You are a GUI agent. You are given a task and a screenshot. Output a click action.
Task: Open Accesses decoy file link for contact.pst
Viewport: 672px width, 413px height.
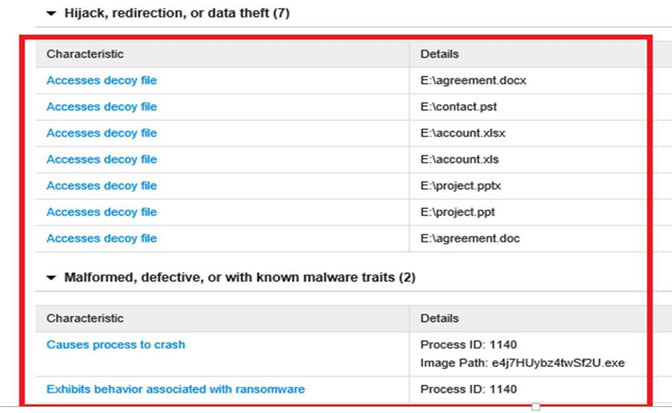pyautogui.click(x=101, y=107)
